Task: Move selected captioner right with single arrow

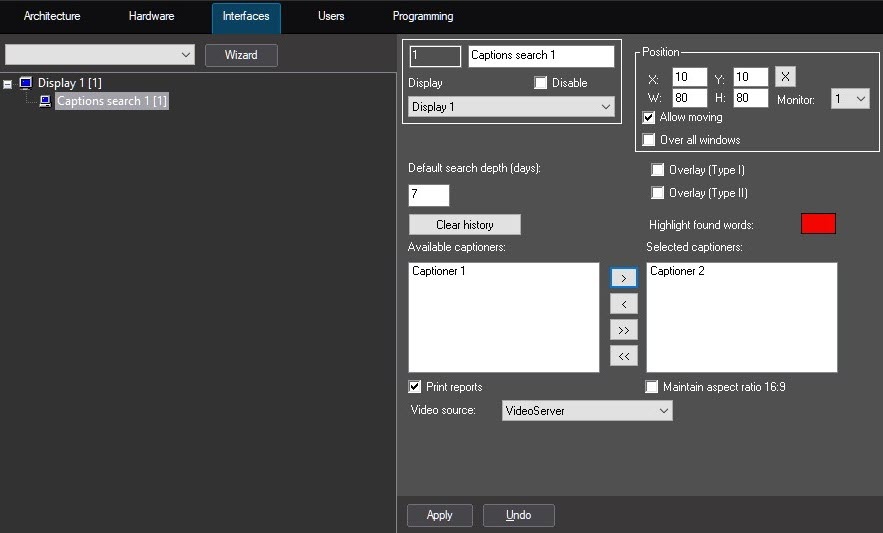Action: tap(623, 278)
